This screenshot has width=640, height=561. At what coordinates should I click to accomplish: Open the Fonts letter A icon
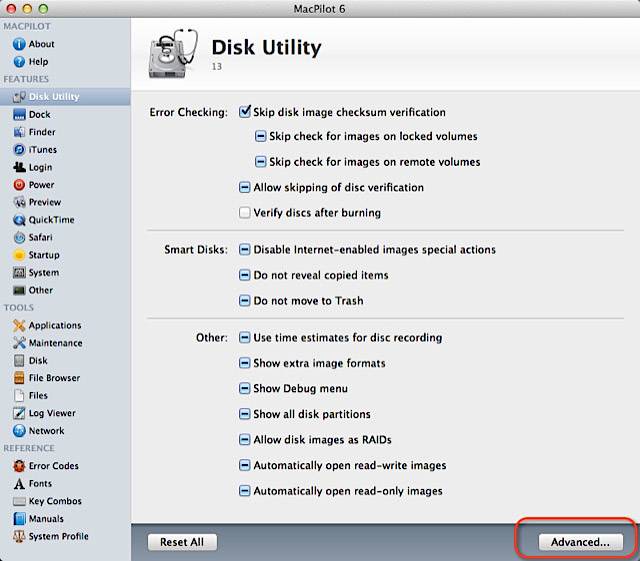pos(19,484)
